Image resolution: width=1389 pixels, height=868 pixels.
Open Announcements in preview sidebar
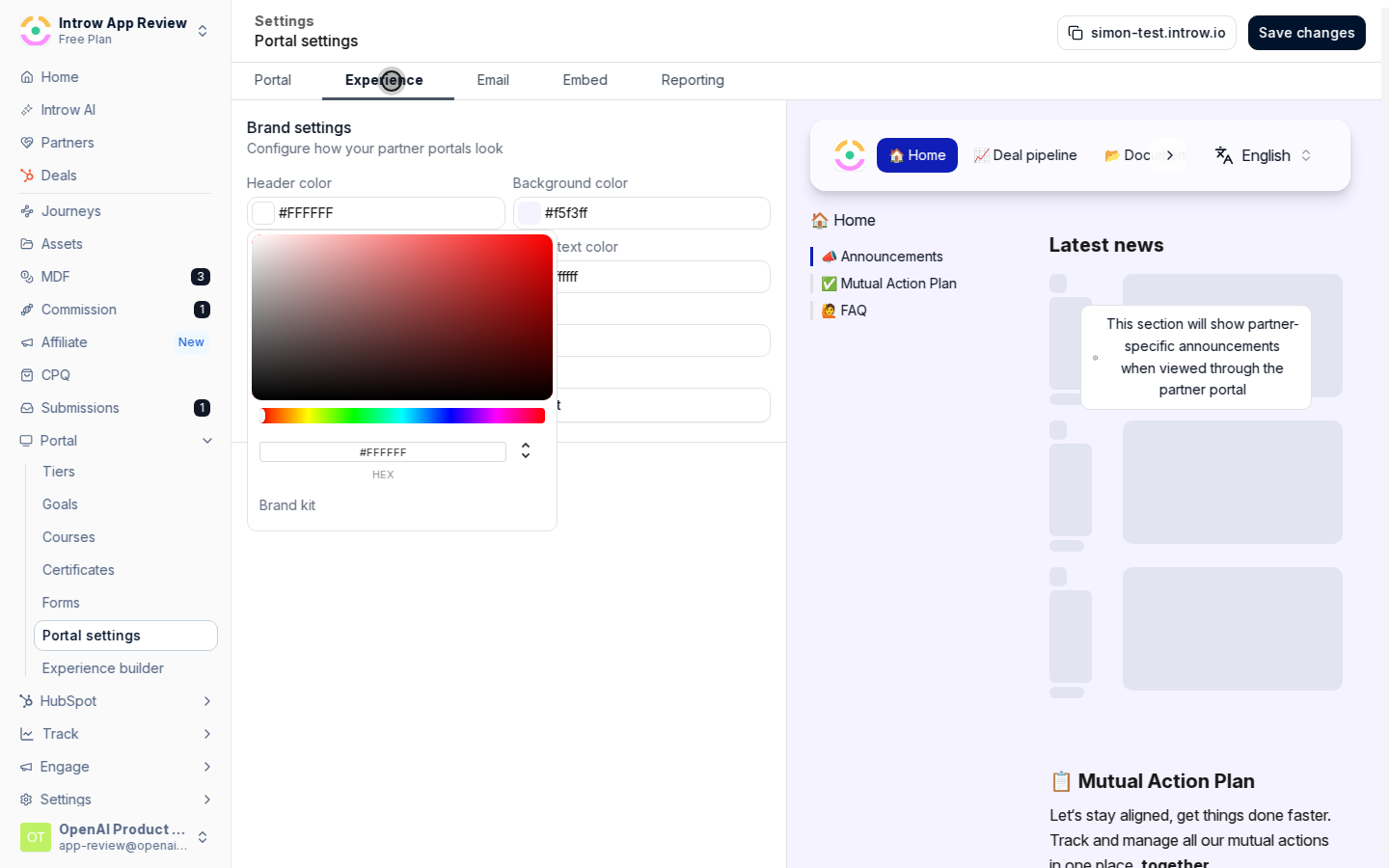tap(883, 257)
